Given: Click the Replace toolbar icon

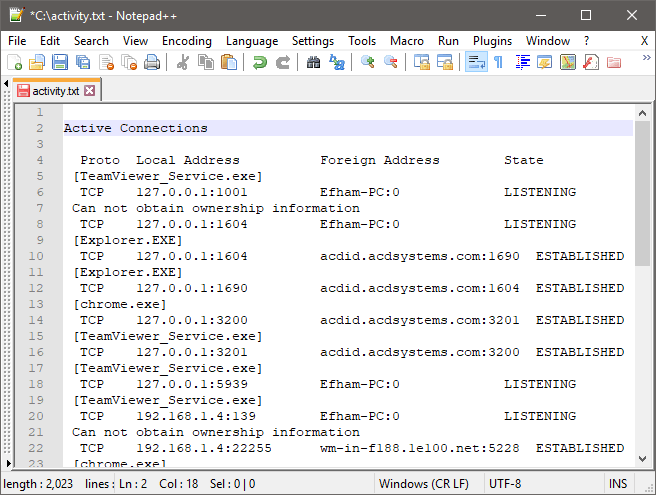Looking at the screenshot, I should (337, 62).
